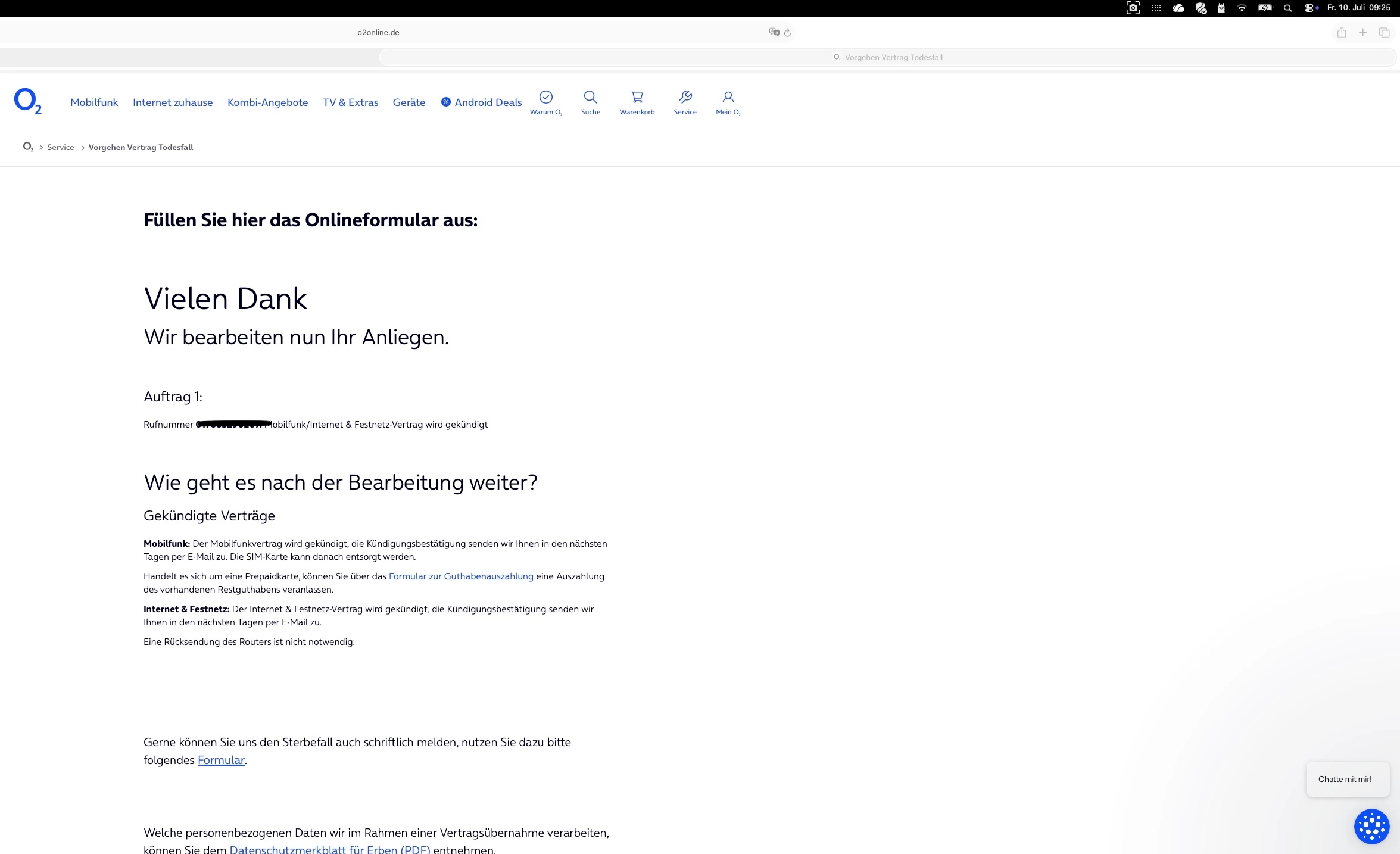Click the 'Auftrag 1:' label

pyautogui.click(x=173, y=397)
